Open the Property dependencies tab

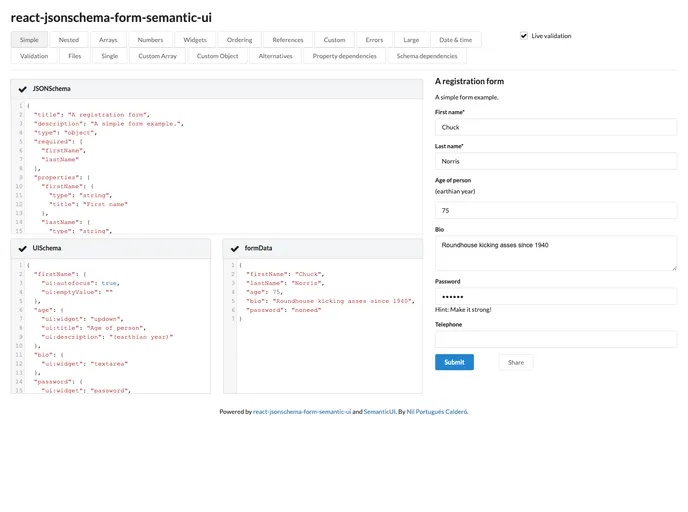[344, 56]
